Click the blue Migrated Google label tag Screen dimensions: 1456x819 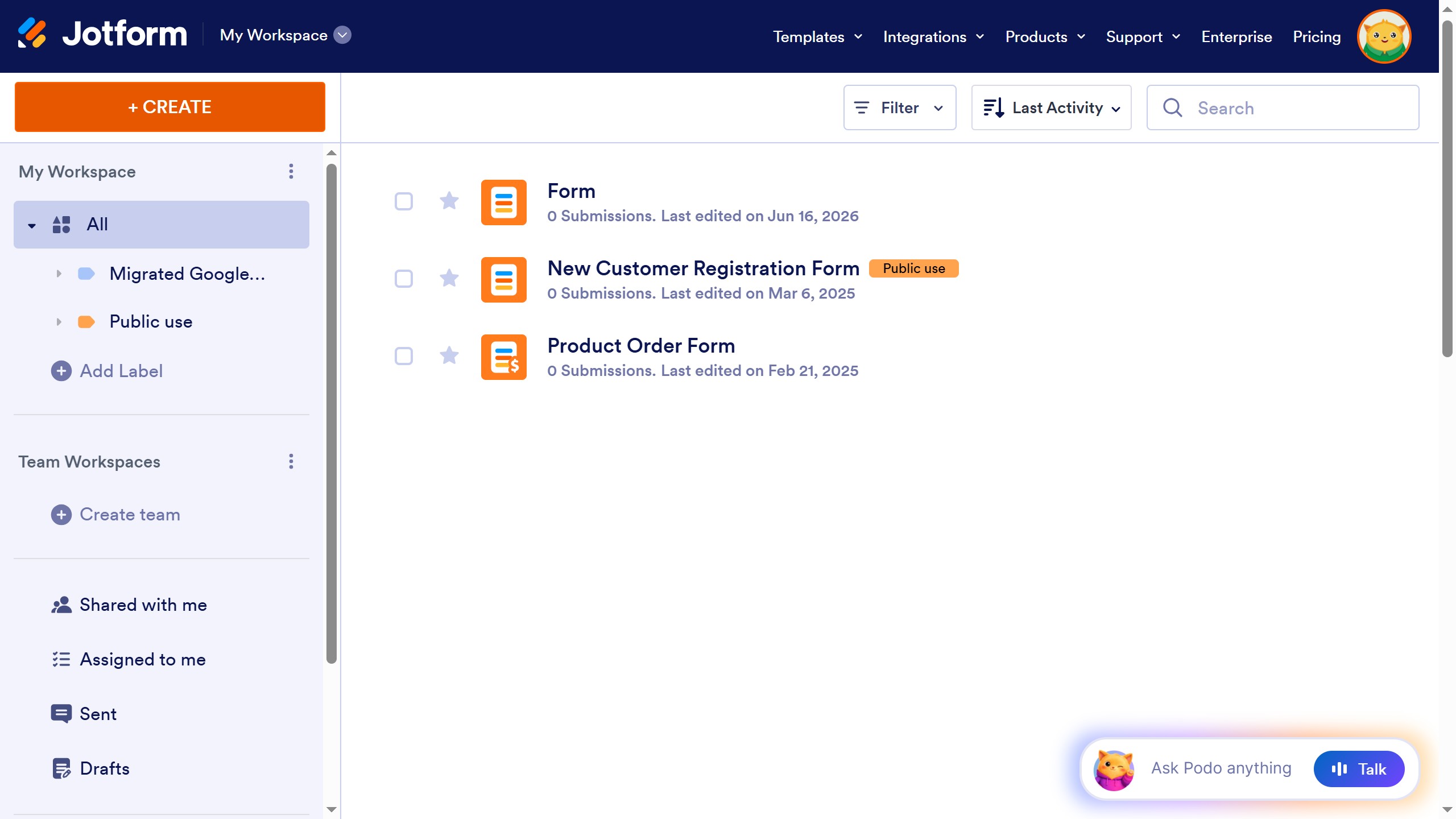point(86,274)
